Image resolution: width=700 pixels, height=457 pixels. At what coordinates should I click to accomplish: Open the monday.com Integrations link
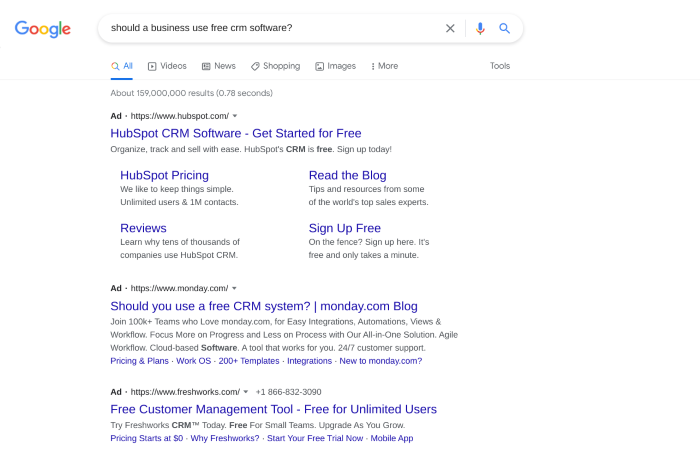pyautogui.click(x=309, y=361)
